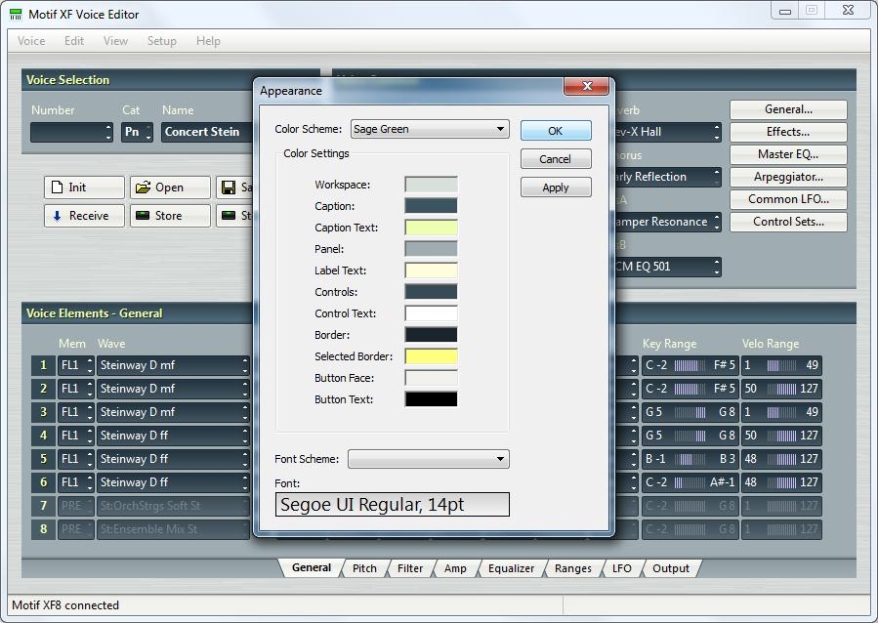This screenshot has height=623, width=878.
Task: Select voice element number 1
Action: click(x=43, y=366)
